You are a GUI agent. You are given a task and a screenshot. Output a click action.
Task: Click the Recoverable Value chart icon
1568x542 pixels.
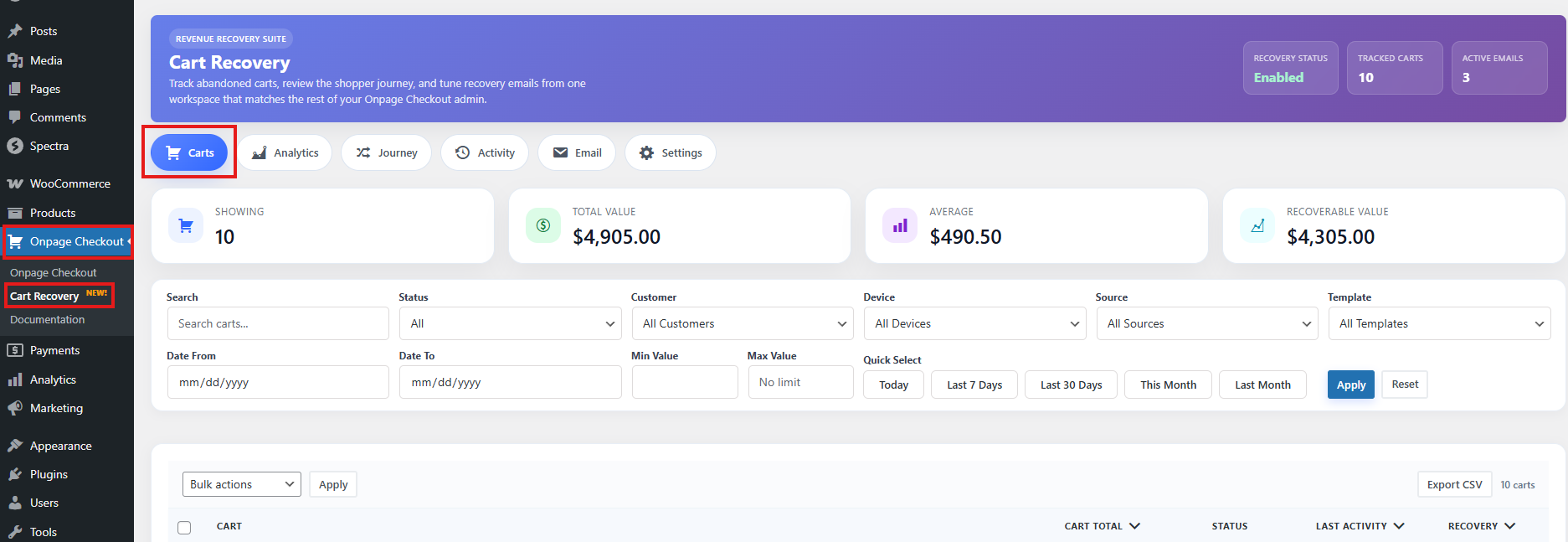[x=1257, y=225]
